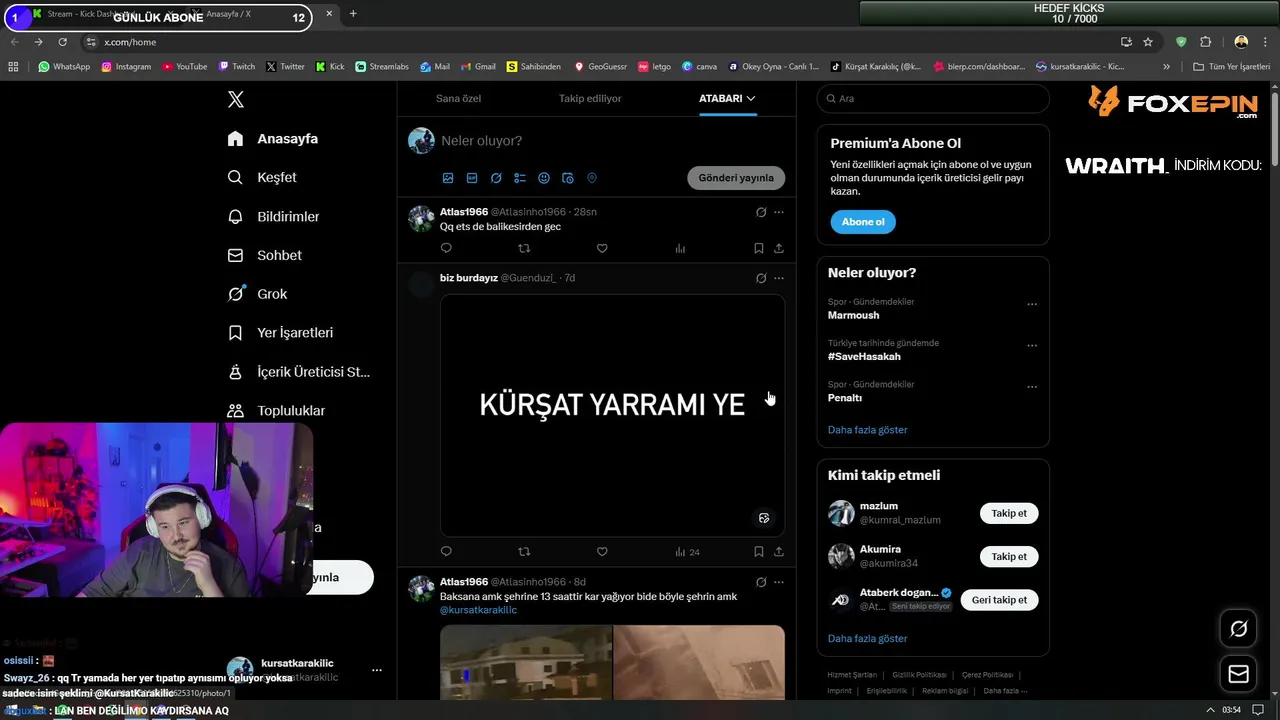1280x720 pixels.
Task: Open Streamlabs bookmark
Action: 381,67
